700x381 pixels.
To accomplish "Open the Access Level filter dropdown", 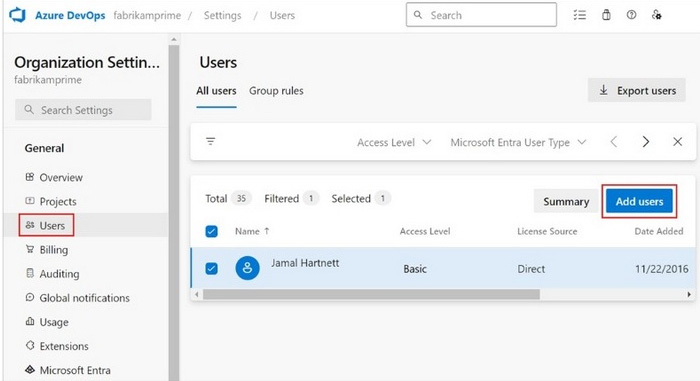I will [x=394, y=142].
